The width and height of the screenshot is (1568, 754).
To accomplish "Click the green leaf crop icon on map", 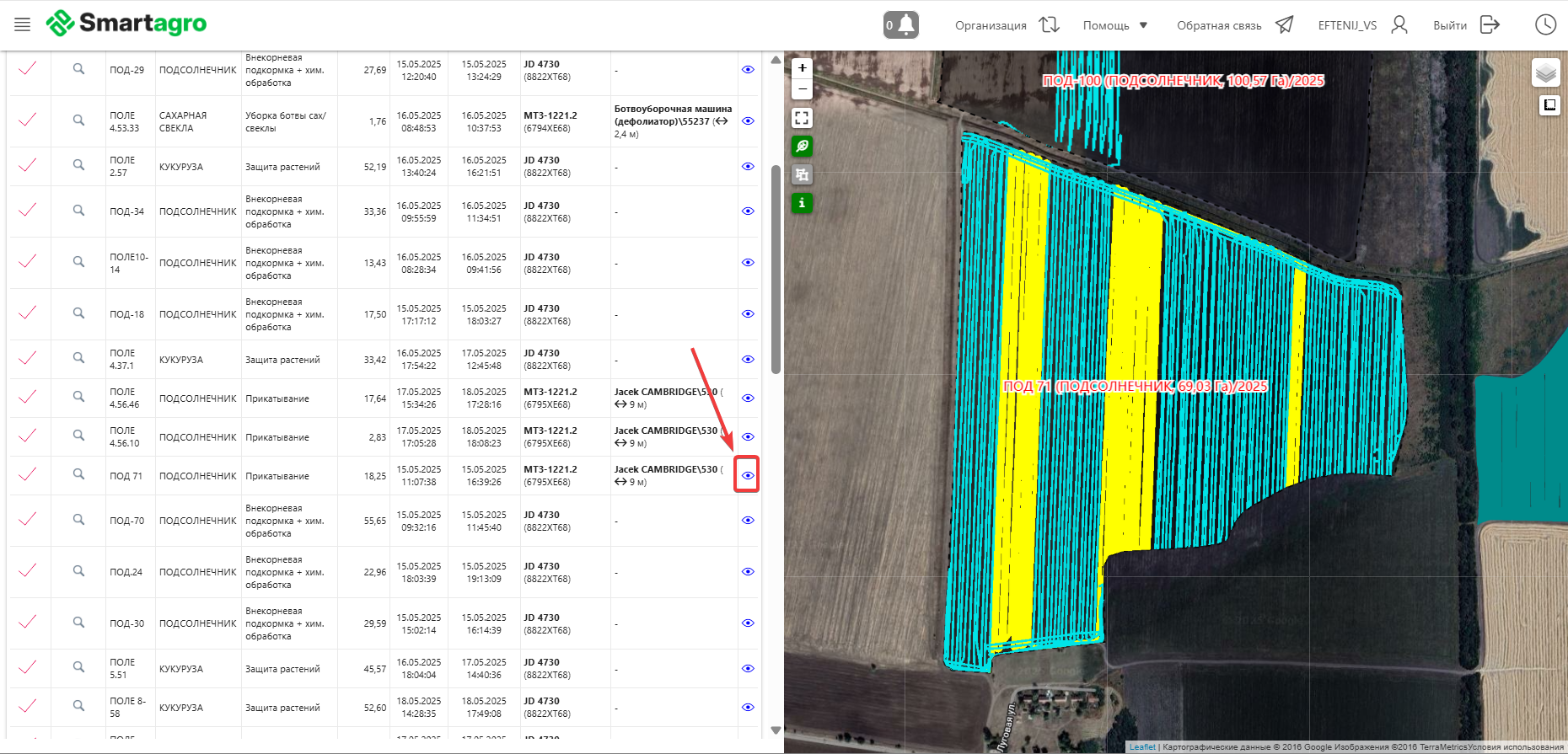I will [x=802, y=146].
